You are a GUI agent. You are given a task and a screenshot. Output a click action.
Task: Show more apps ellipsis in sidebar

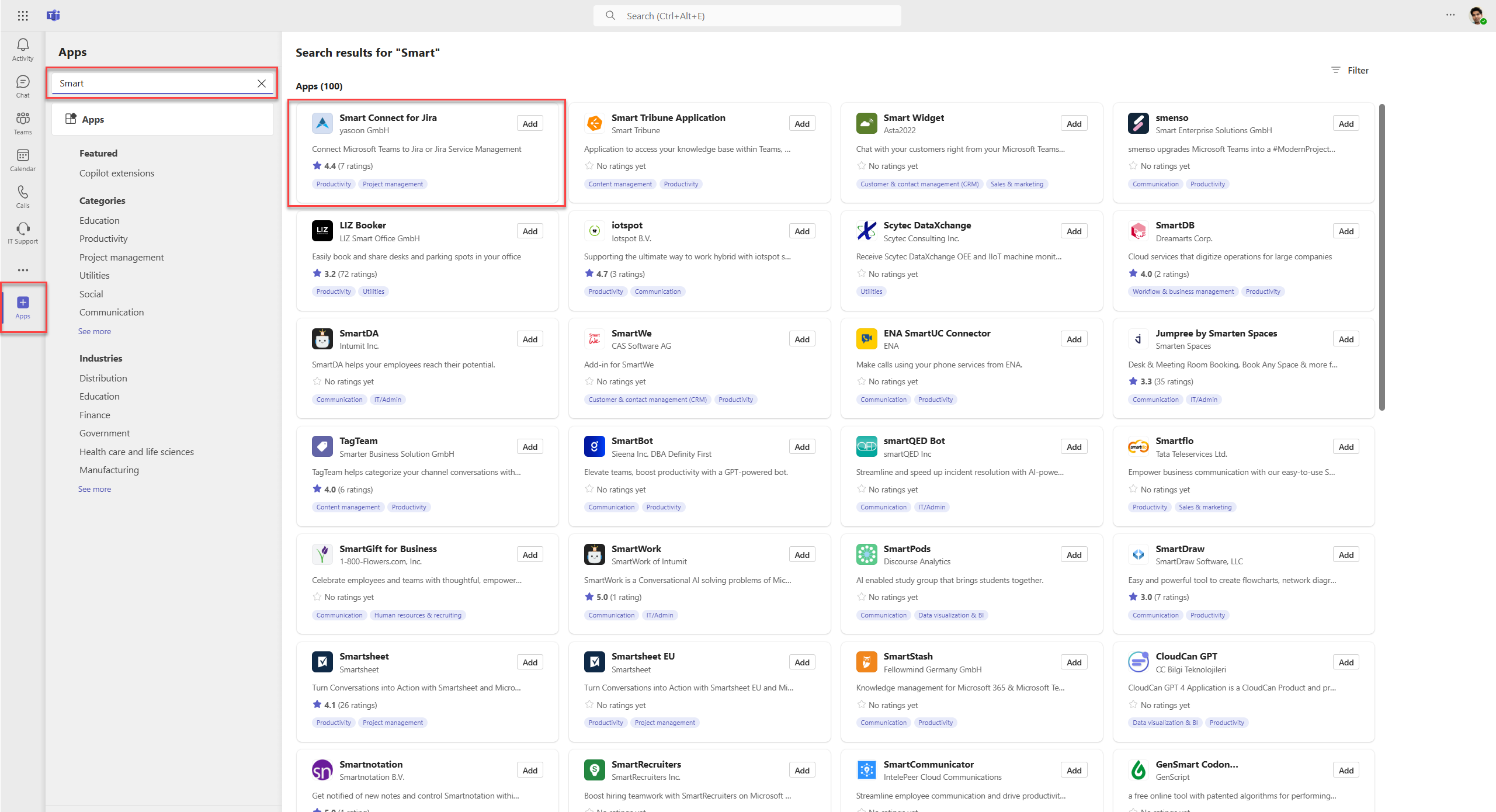[23, 270]
